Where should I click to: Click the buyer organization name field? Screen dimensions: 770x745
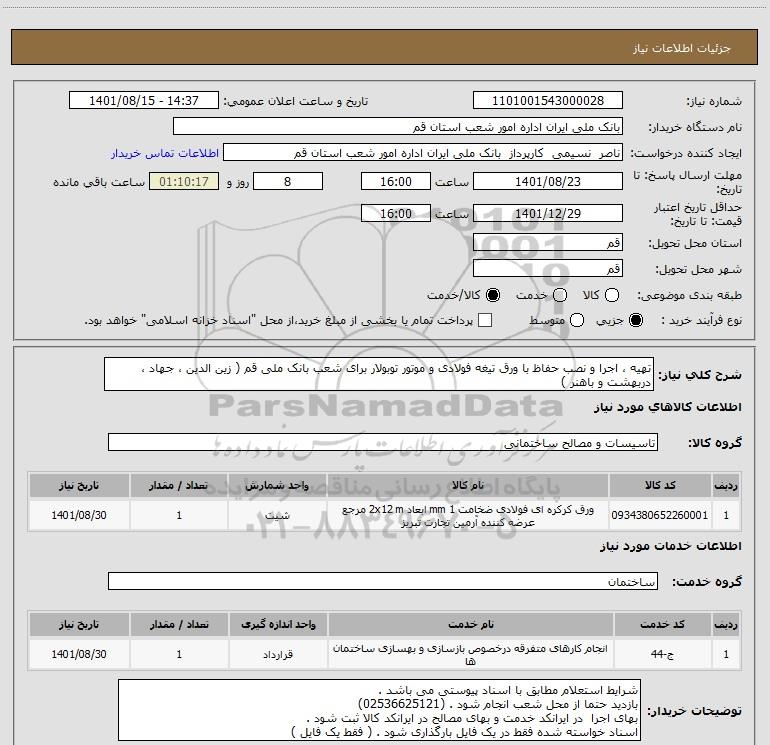398,127
